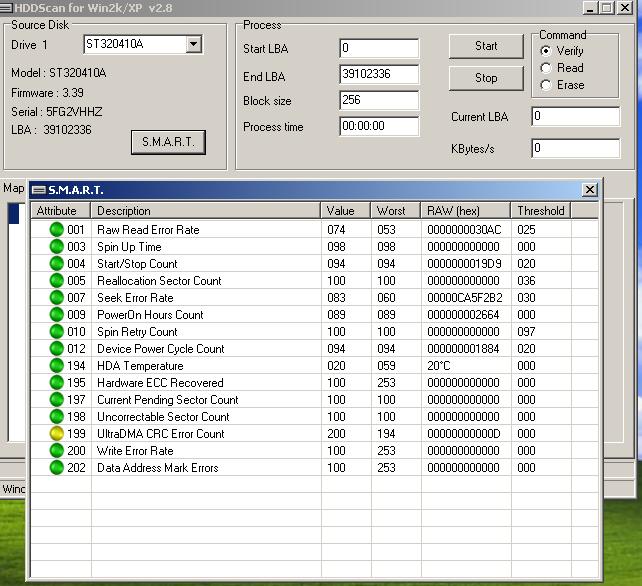Select the Spin Up Time description
Screen dimensions: 642x586
pyautogui.click(x=129, y=247)
